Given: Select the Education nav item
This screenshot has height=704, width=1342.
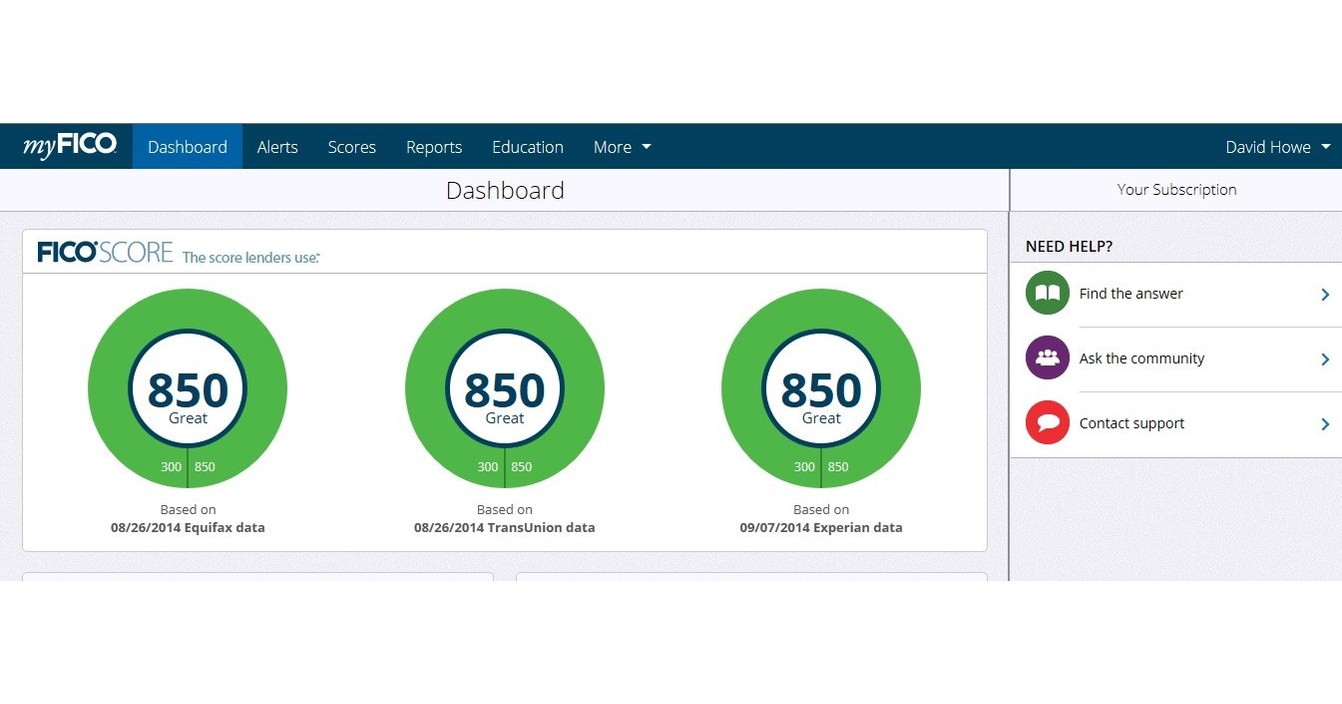Looking at the screenshot, I should click(527, 147).
